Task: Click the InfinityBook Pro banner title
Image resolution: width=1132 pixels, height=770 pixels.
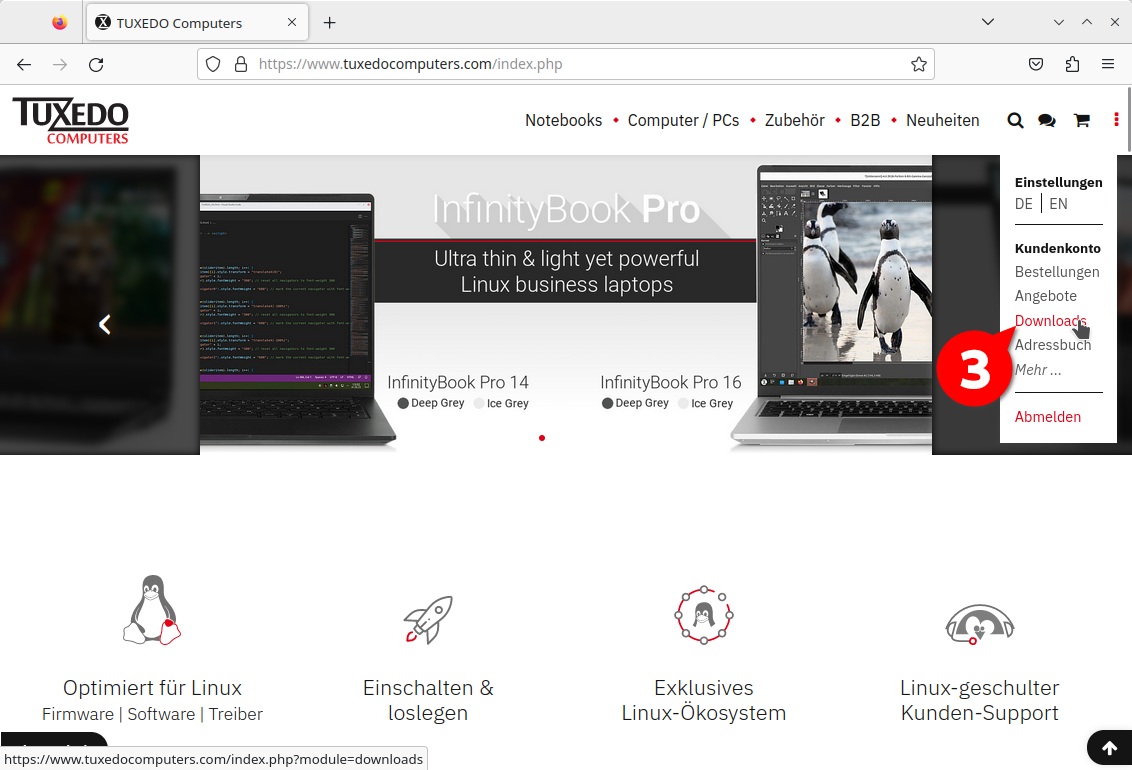Action: [x=566, y=210]
